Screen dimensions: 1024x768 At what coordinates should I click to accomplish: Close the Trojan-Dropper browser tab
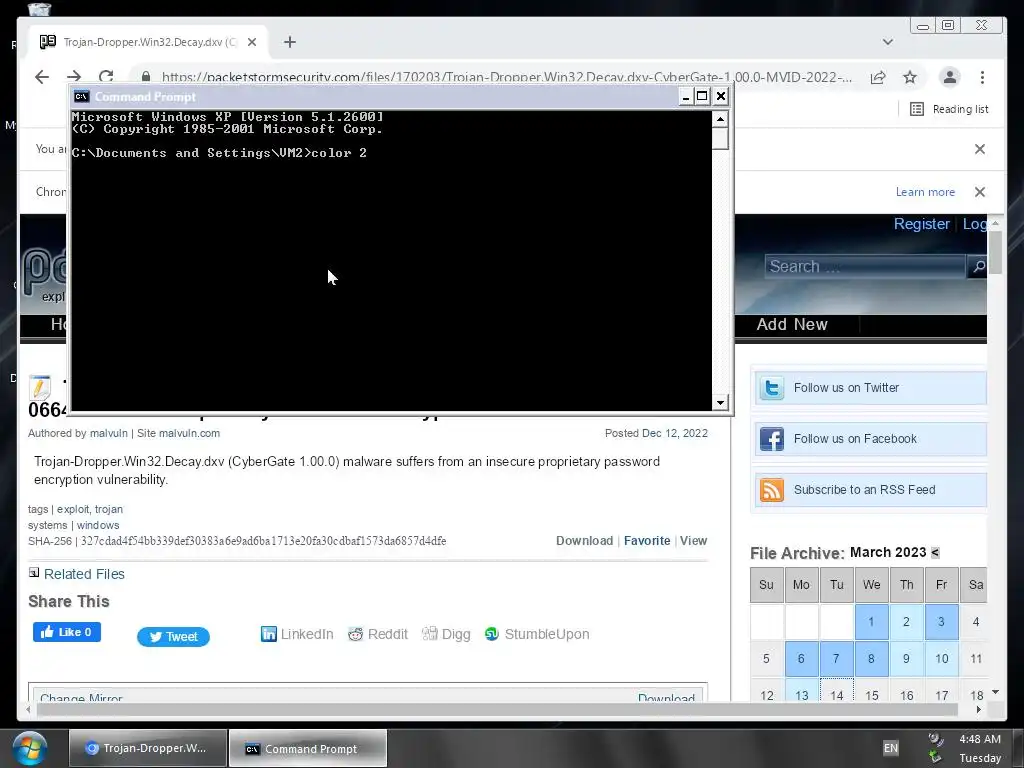252,42
